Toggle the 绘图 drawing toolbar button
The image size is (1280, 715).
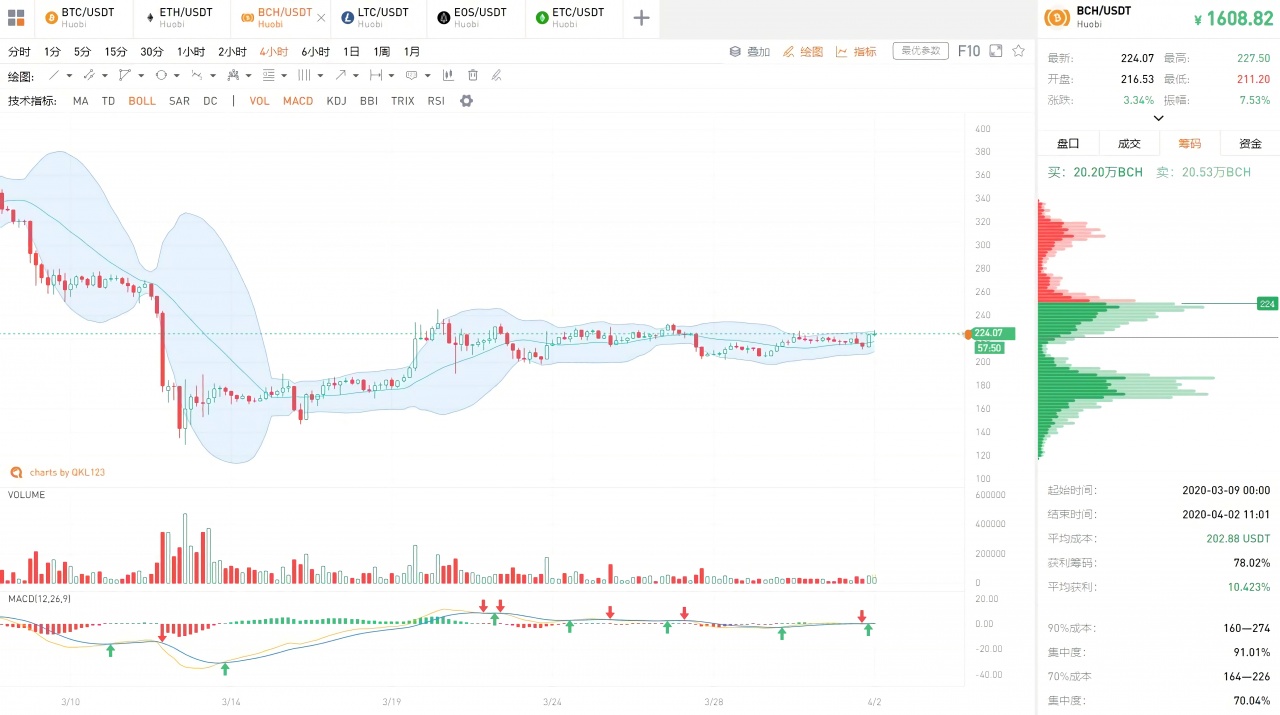point(802,51)
